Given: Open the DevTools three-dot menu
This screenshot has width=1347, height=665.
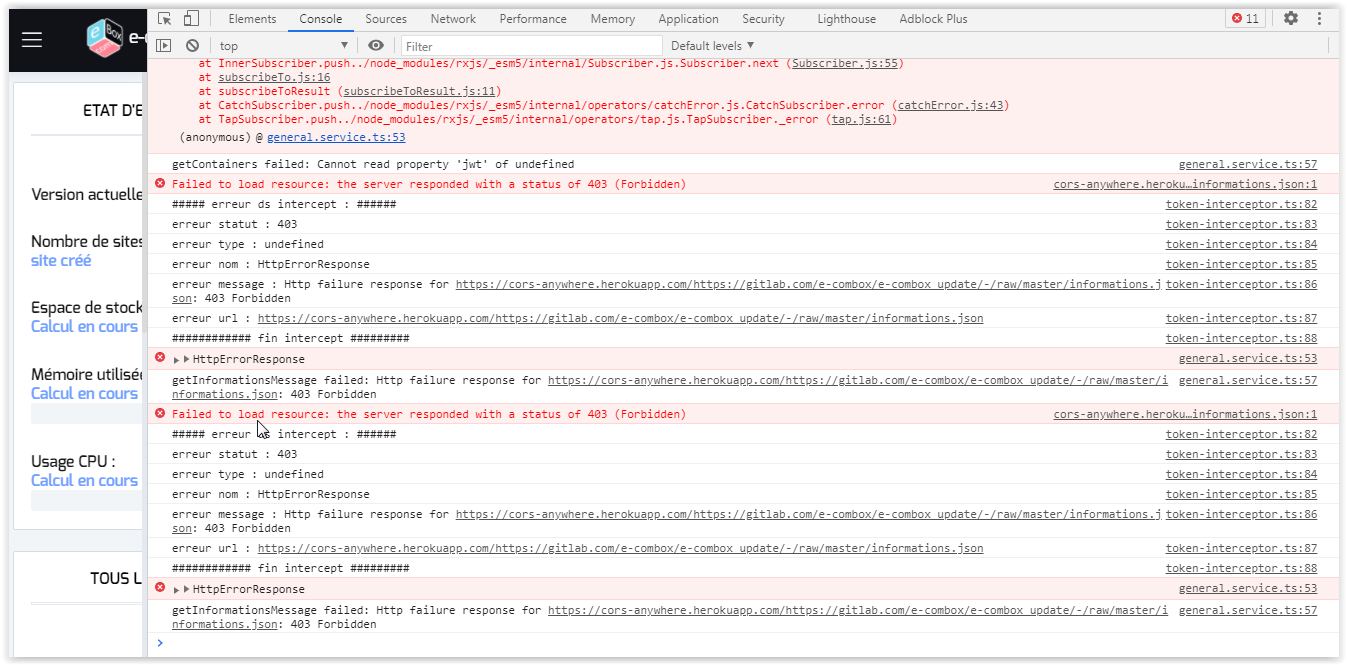Looking at the screenshot, I should pyautogui.click(x=1320, y=18).
